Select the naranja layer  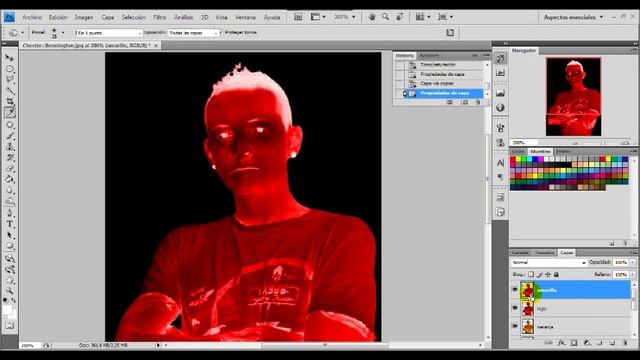pyautogui.click(x=576, y=327)
